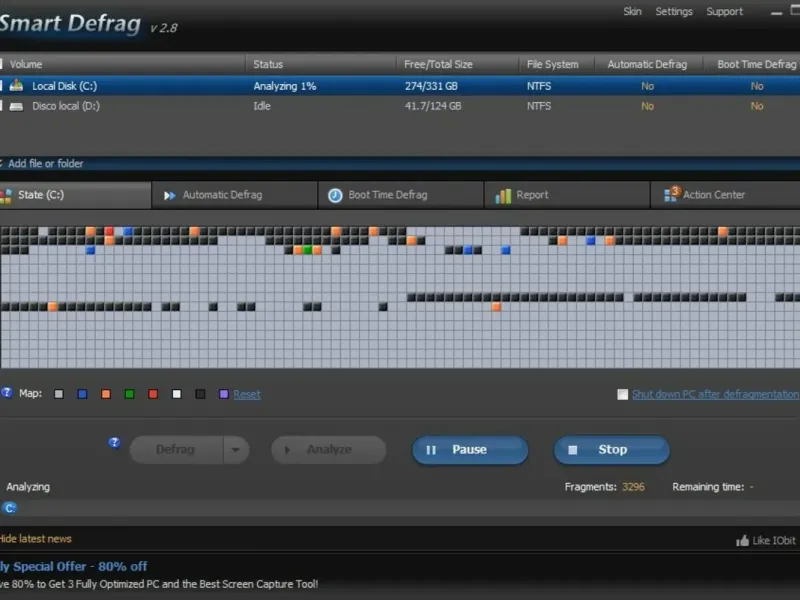Reset the map colors
The image size is (800, 600).
point(247,394)
